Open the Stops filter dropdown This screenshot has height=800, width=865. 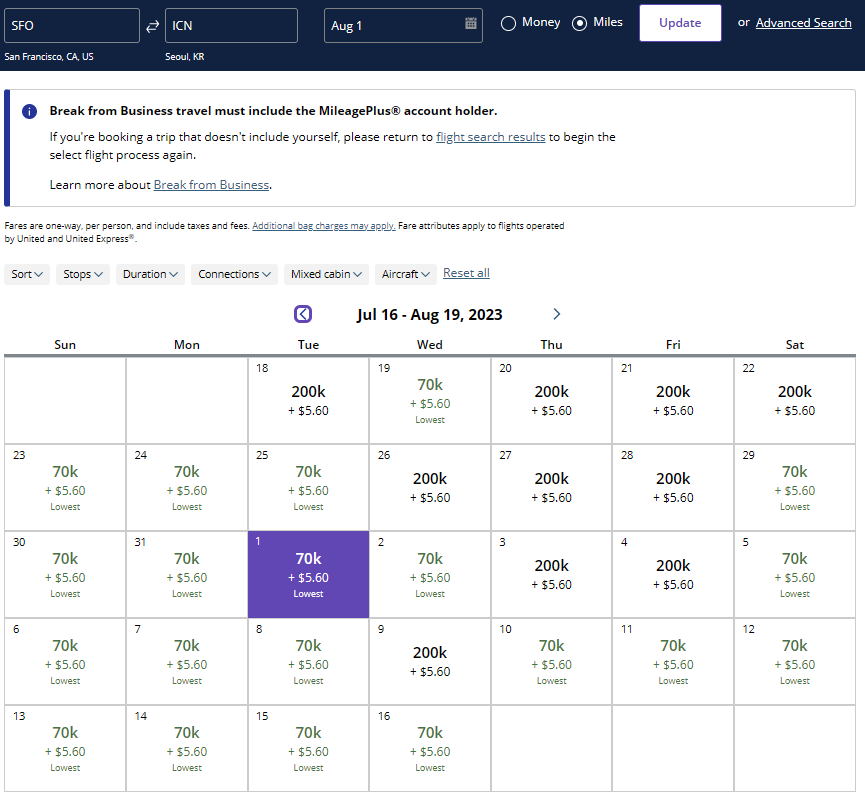(x=84, y=274)
